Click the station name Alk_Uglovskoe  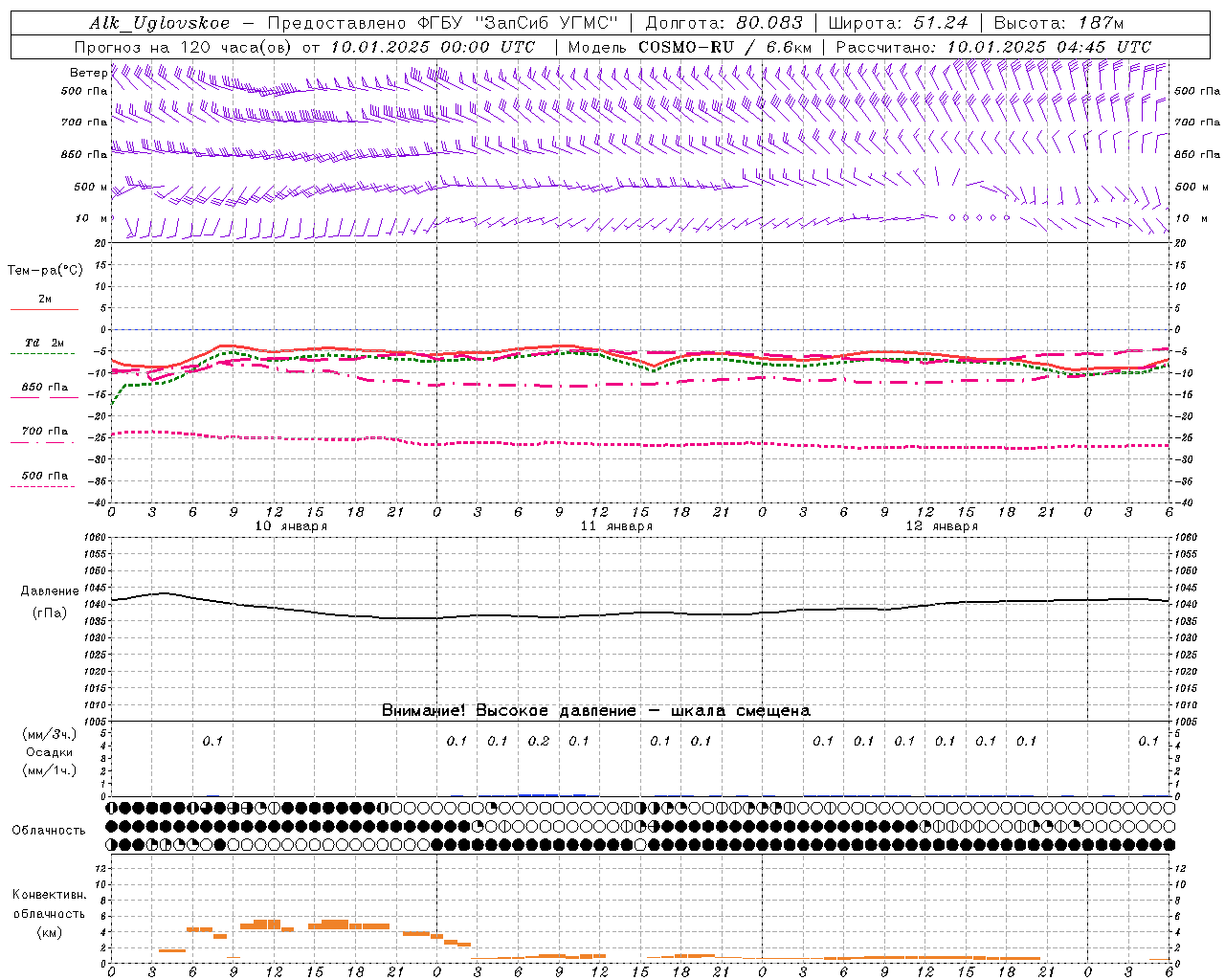[x=160, y=23]
